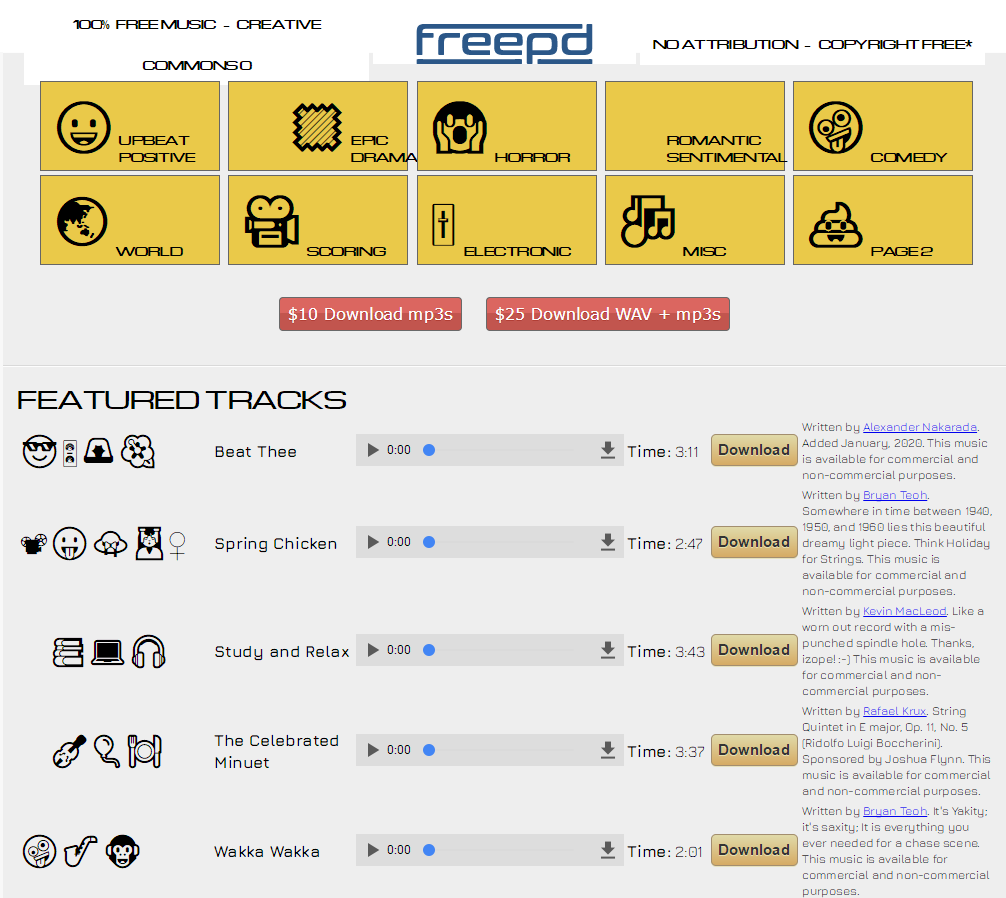The height and width of the screenshot is (898, 1006).
Task: Click sunglasses face icon beside Beat Thee
Action: [39, 451]
